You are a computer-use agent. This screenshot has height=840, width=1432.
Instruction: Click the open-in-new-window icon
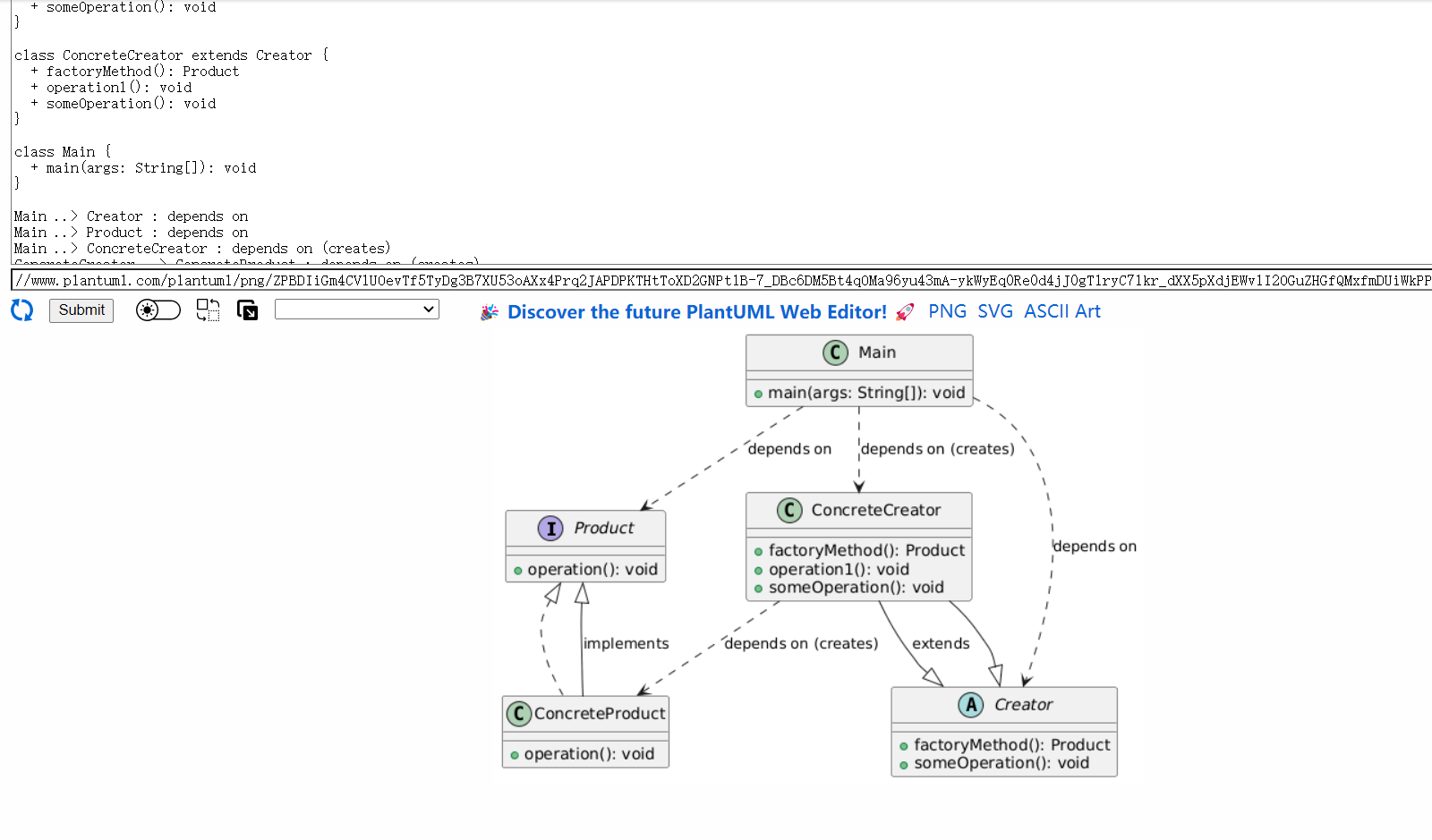(247, 310)
